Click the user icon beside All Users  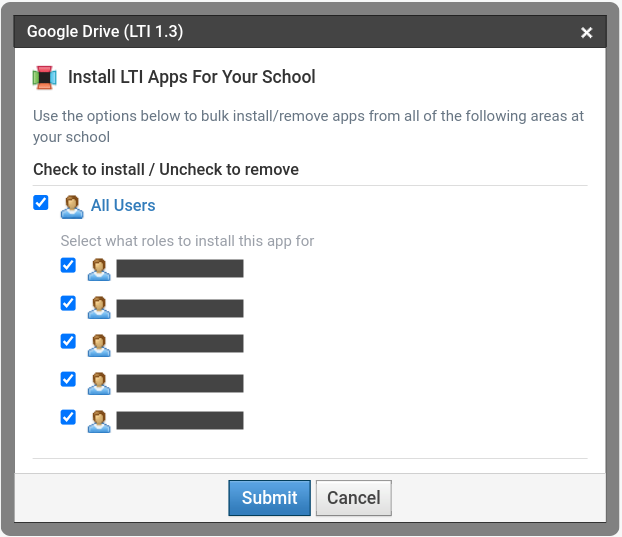[72, 207]
